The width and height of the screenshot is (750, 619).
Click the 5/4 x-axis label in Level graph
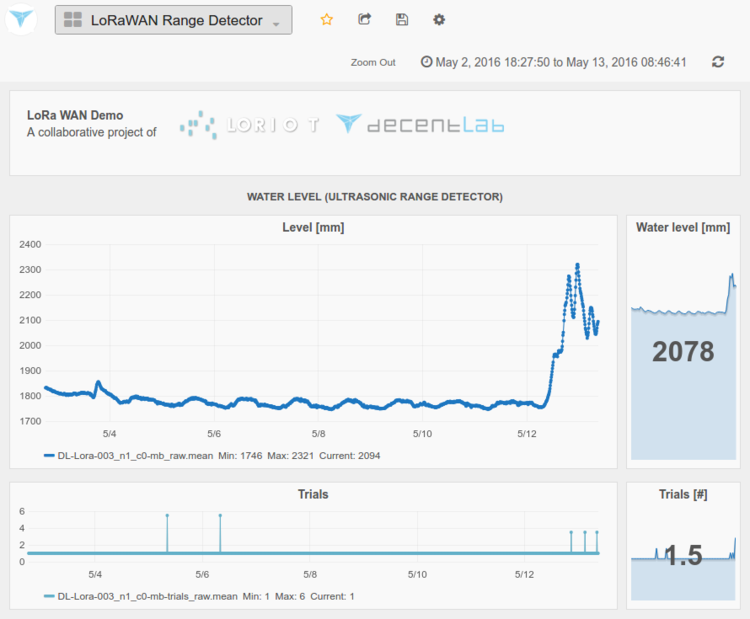point(109,434)
